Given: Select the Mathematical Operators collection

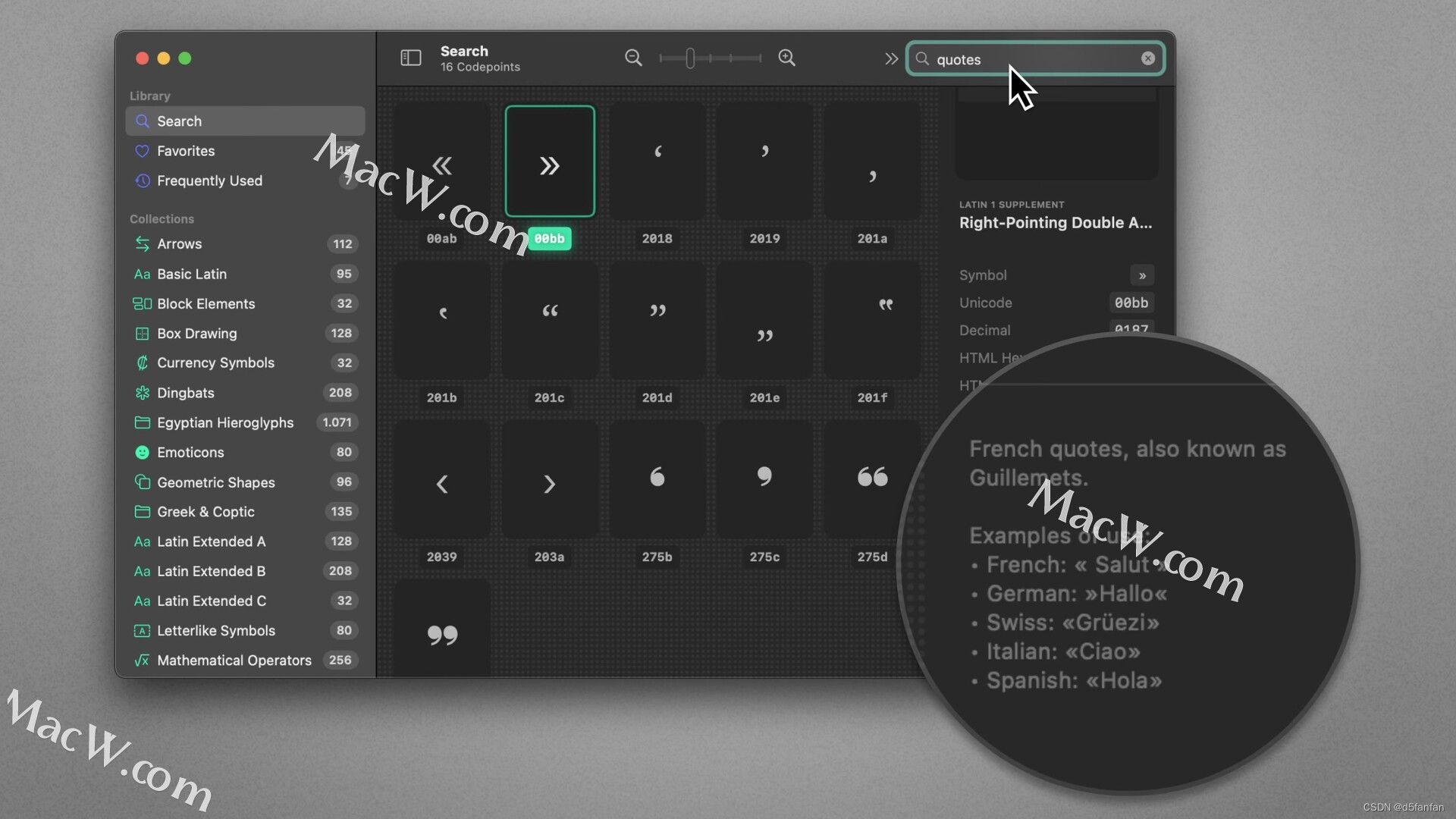Looking at the screenshot, I should click(x=234, y=660).
